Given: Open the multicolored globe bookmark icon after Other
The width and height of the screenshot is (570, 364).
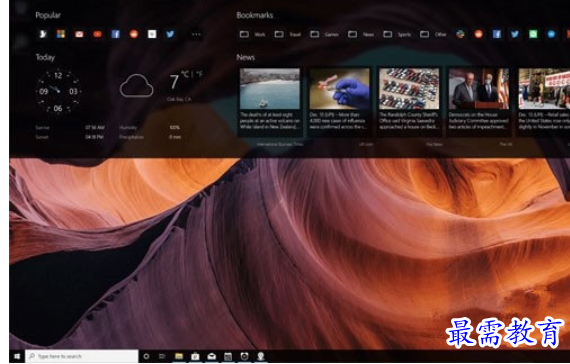Looking at the screenshot, I should click(x=460, y=34).
